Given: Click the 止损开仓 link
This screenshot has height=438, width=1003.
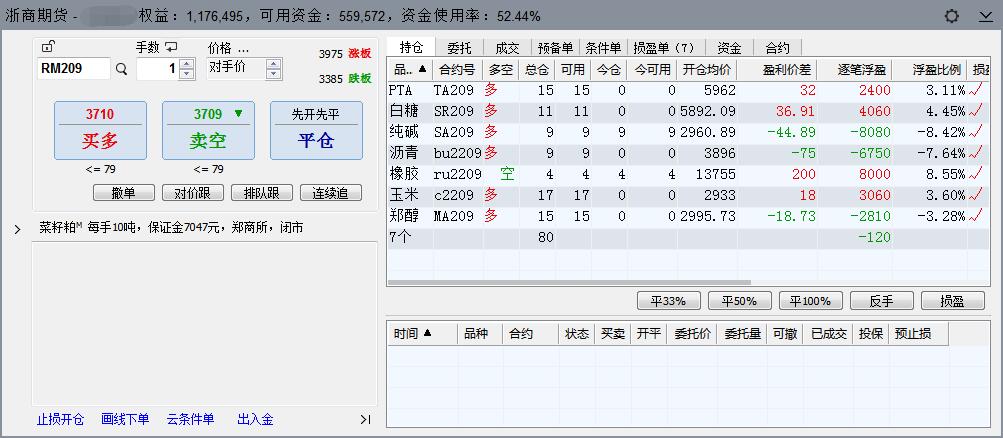Looking at the screenshot, I should (x=60, y=419).
